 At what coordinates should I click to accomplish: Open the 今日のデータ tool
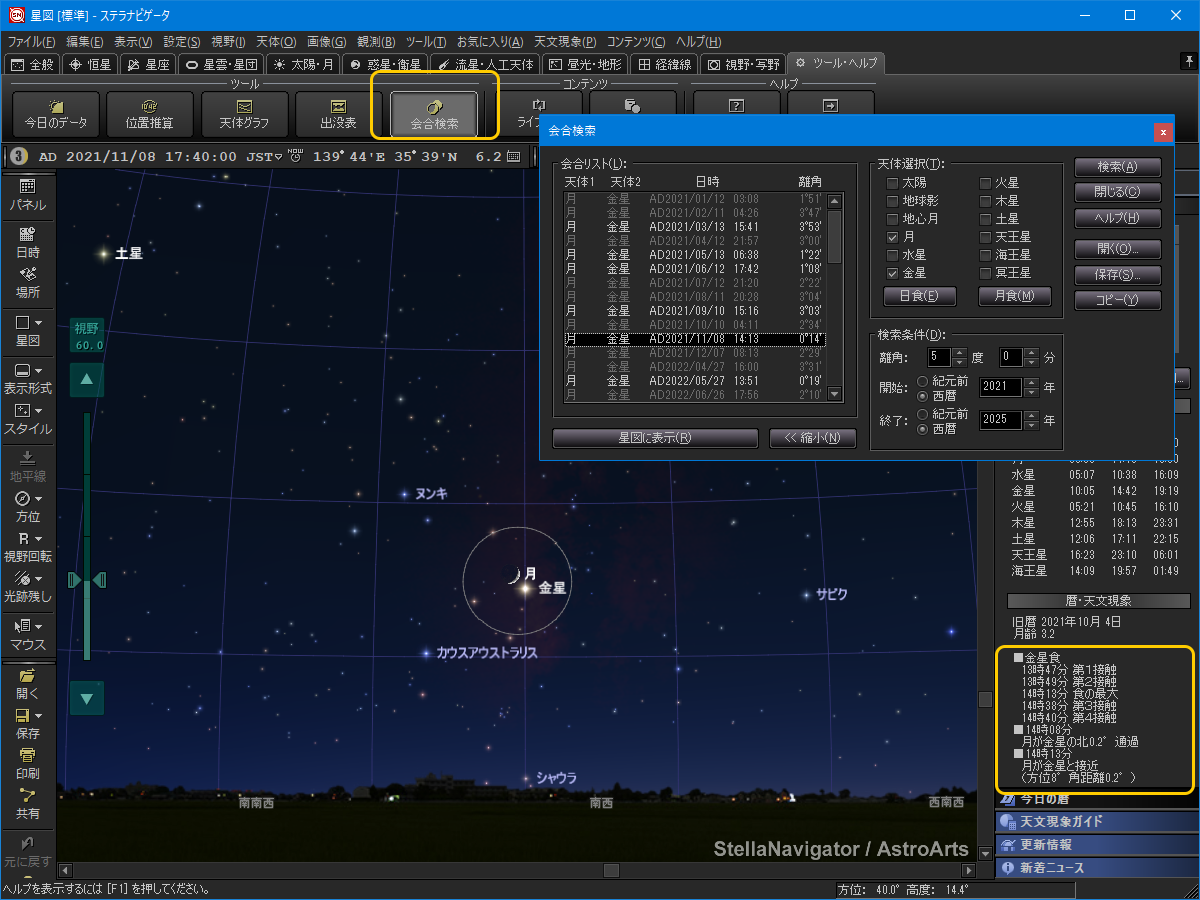click(x=56, y=114)
